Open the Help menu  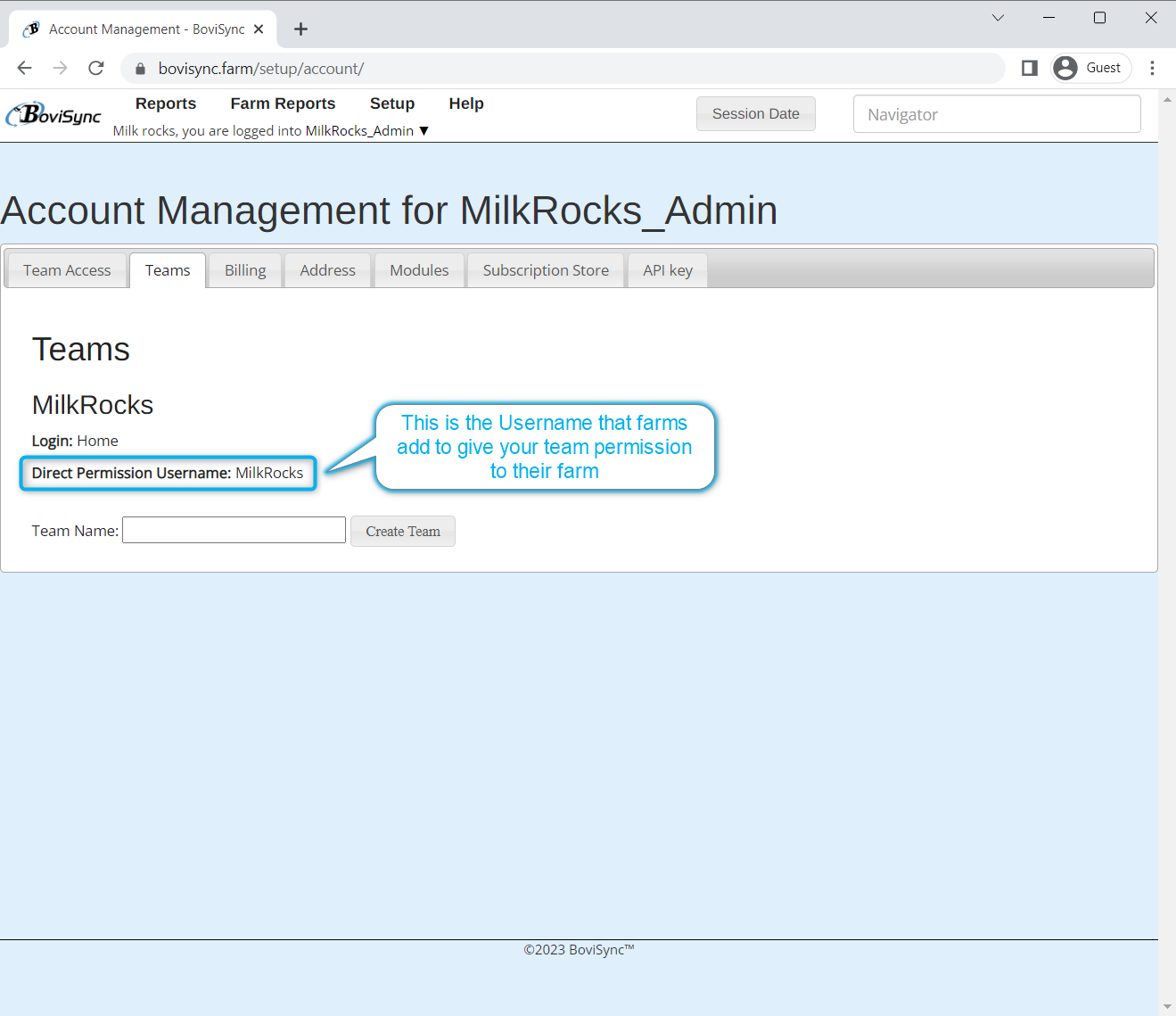tap(466, 103)
